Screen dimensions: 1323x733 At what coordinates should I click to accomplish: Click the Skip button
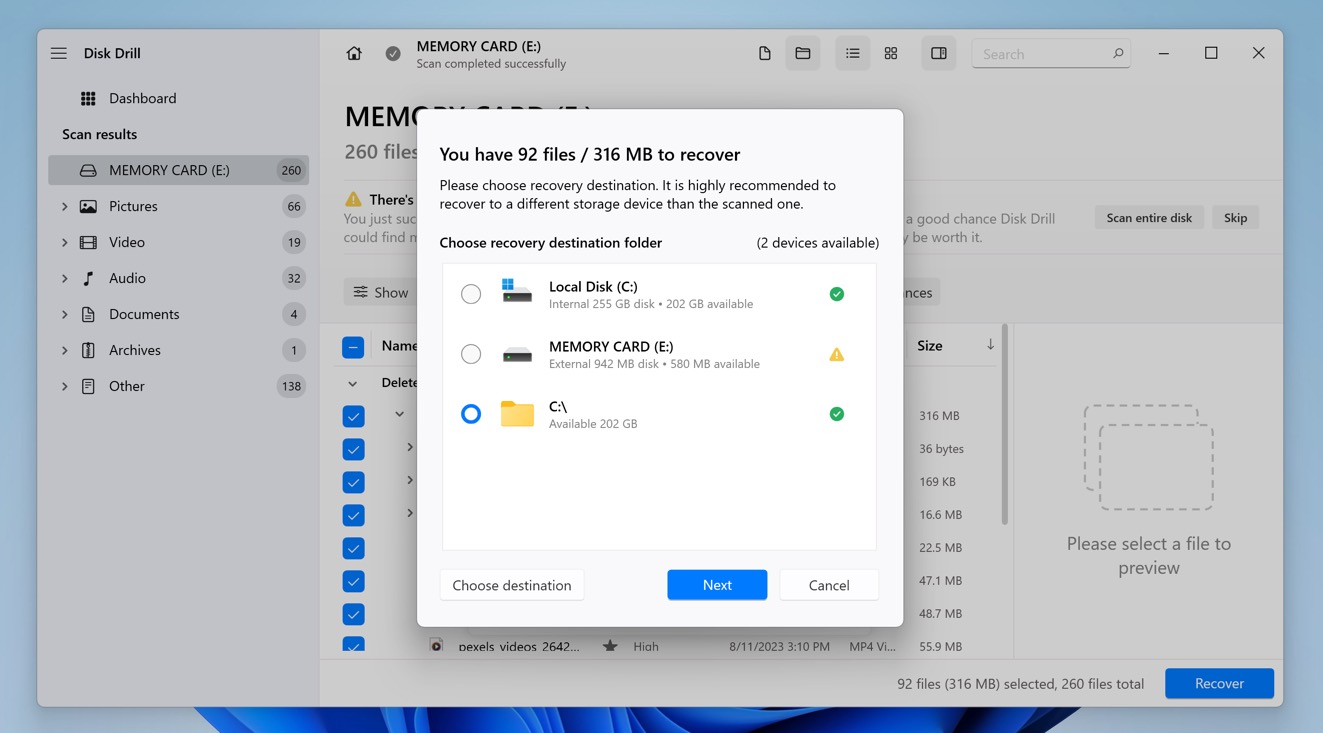pyautogui.click(x=1235, y=218)
